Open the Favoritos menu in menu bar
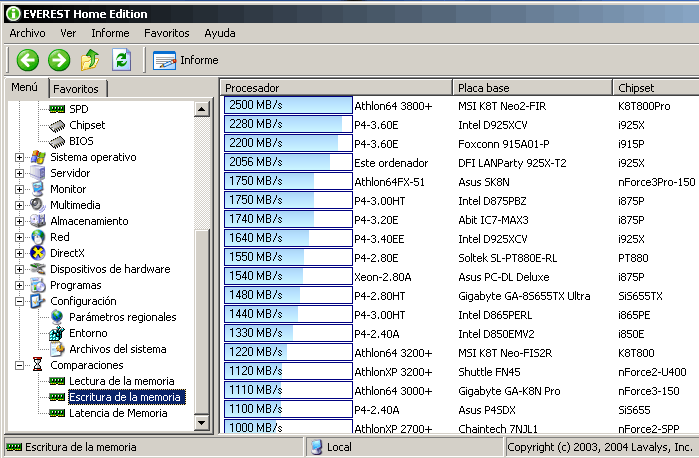This screenshot has width=699, height=458. (167, 33)
